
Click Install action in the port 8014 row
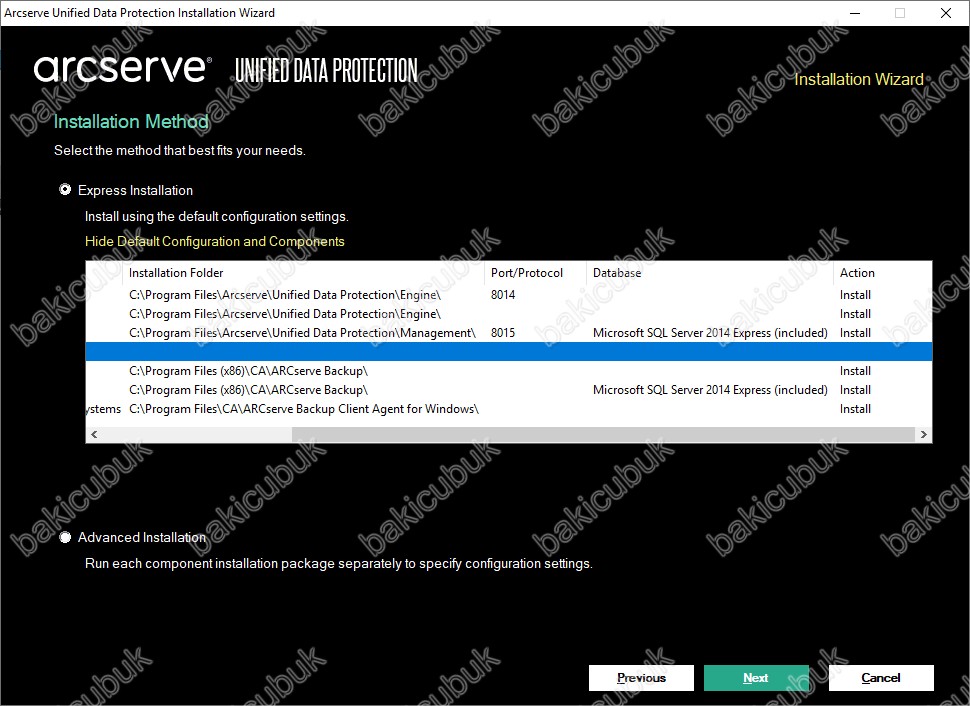pos(855,295)
